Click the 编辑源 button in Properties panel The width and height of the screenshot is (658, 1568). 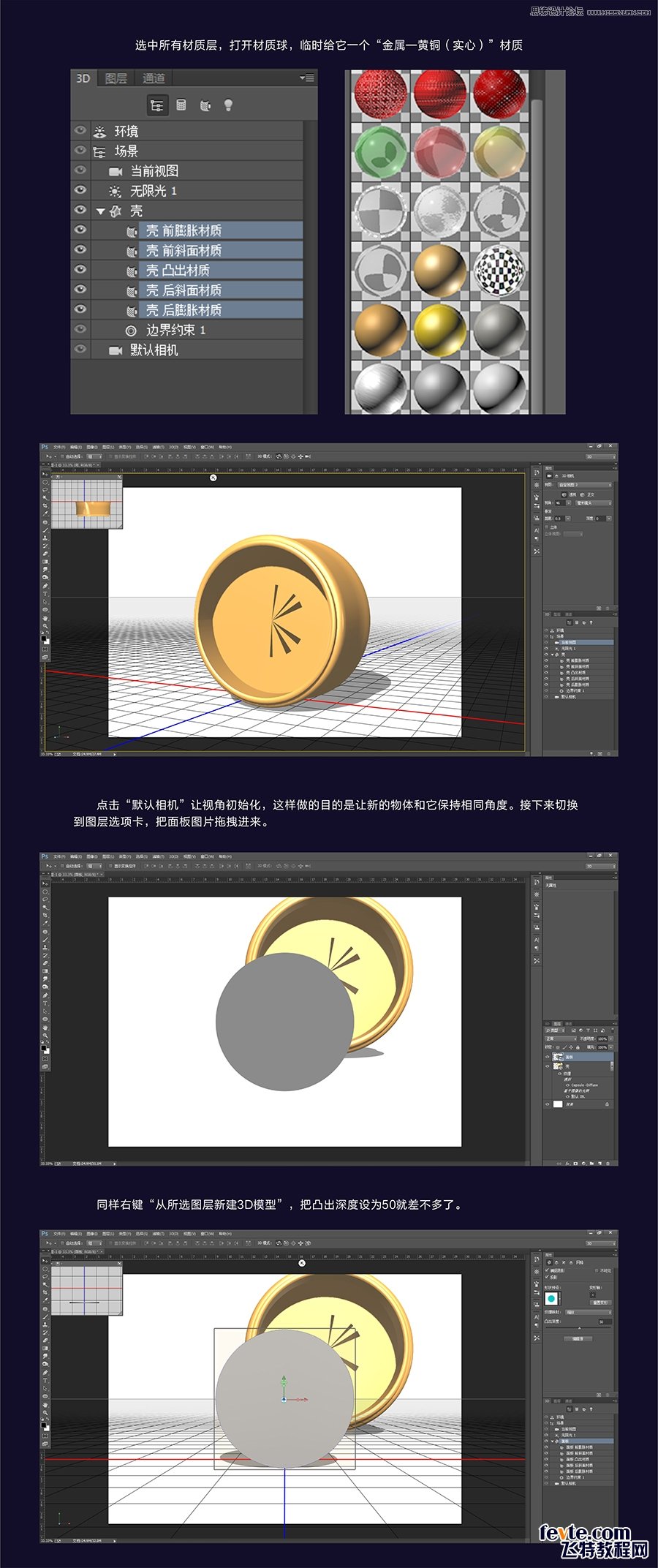click(x=578, y=1339)
